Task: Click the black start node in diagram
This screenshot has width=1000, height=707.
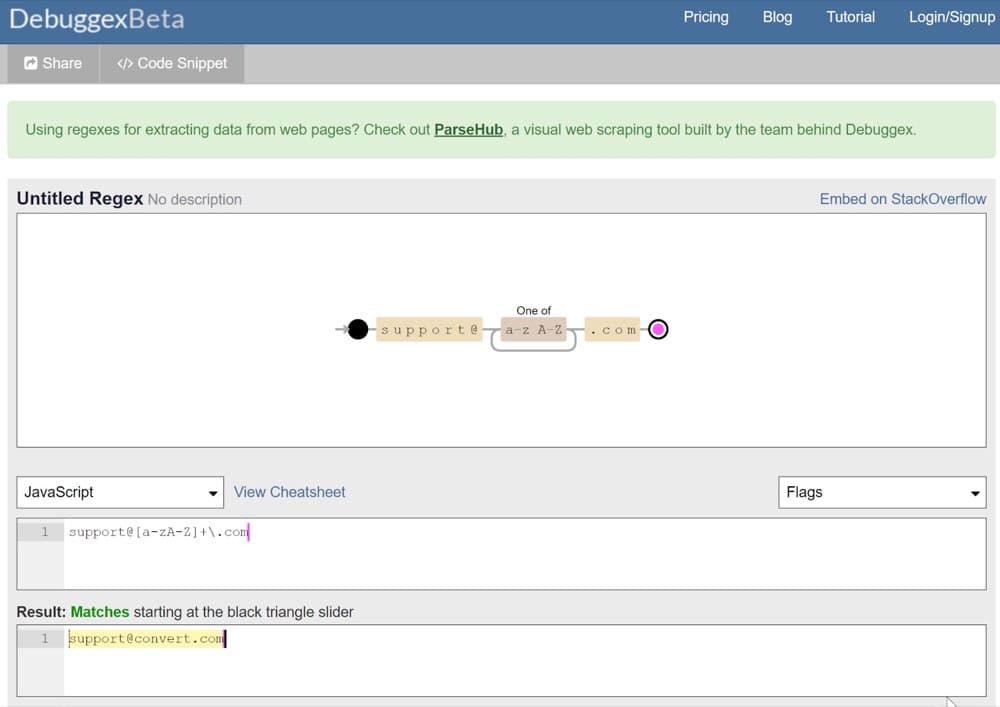Action: tap(358, 330)
